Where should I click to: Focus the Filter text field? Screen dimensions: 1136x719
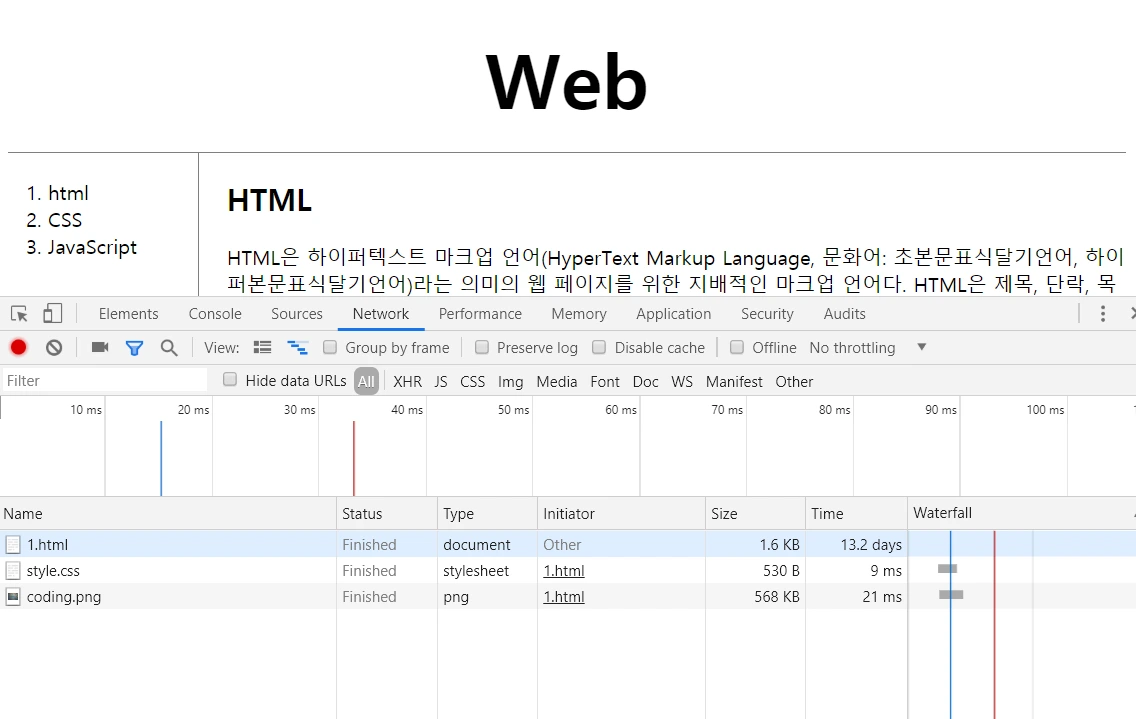point(105,381)
